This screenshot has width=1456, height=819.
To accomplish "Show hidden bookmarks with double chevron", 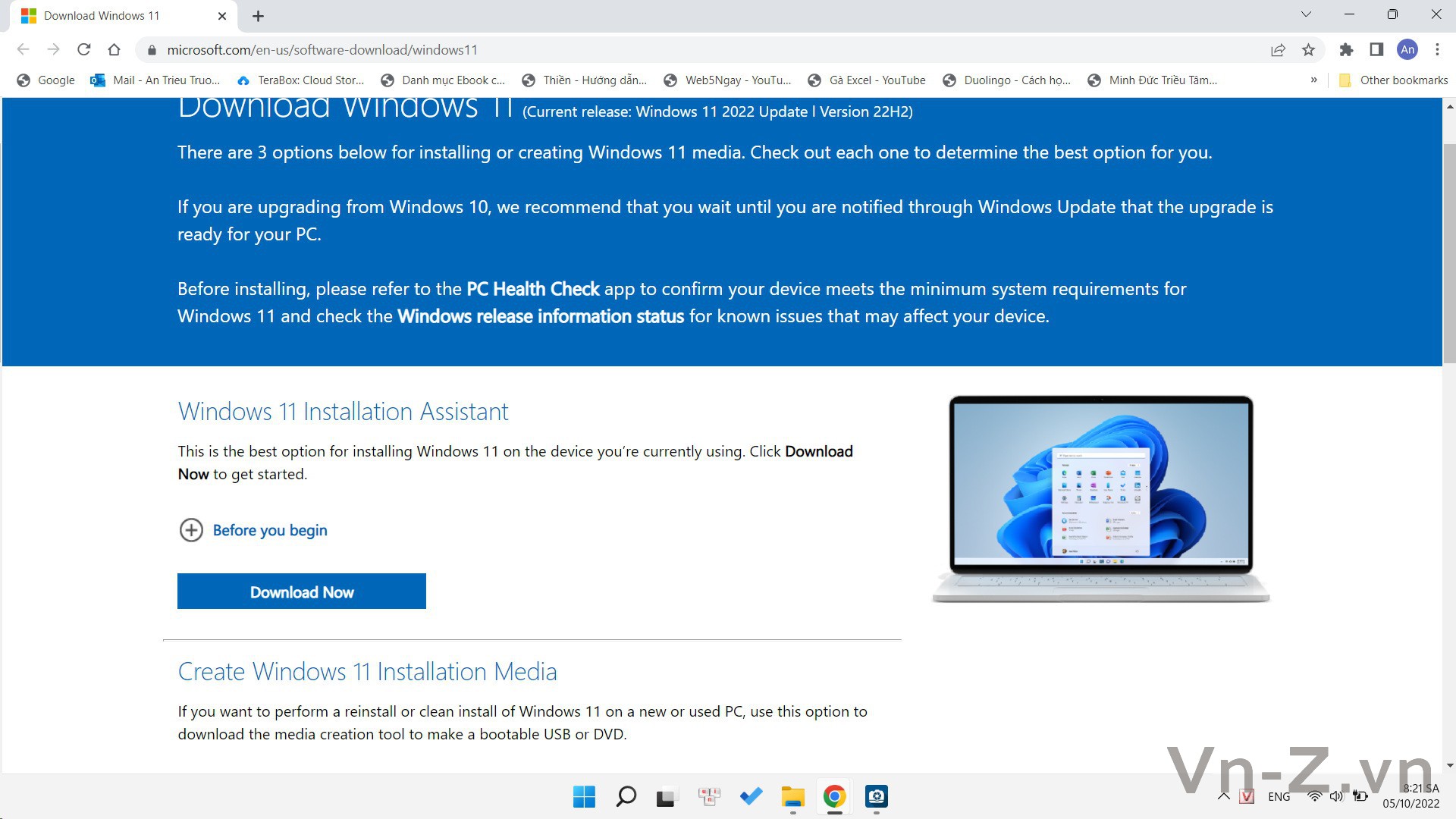I will 1314,80.
